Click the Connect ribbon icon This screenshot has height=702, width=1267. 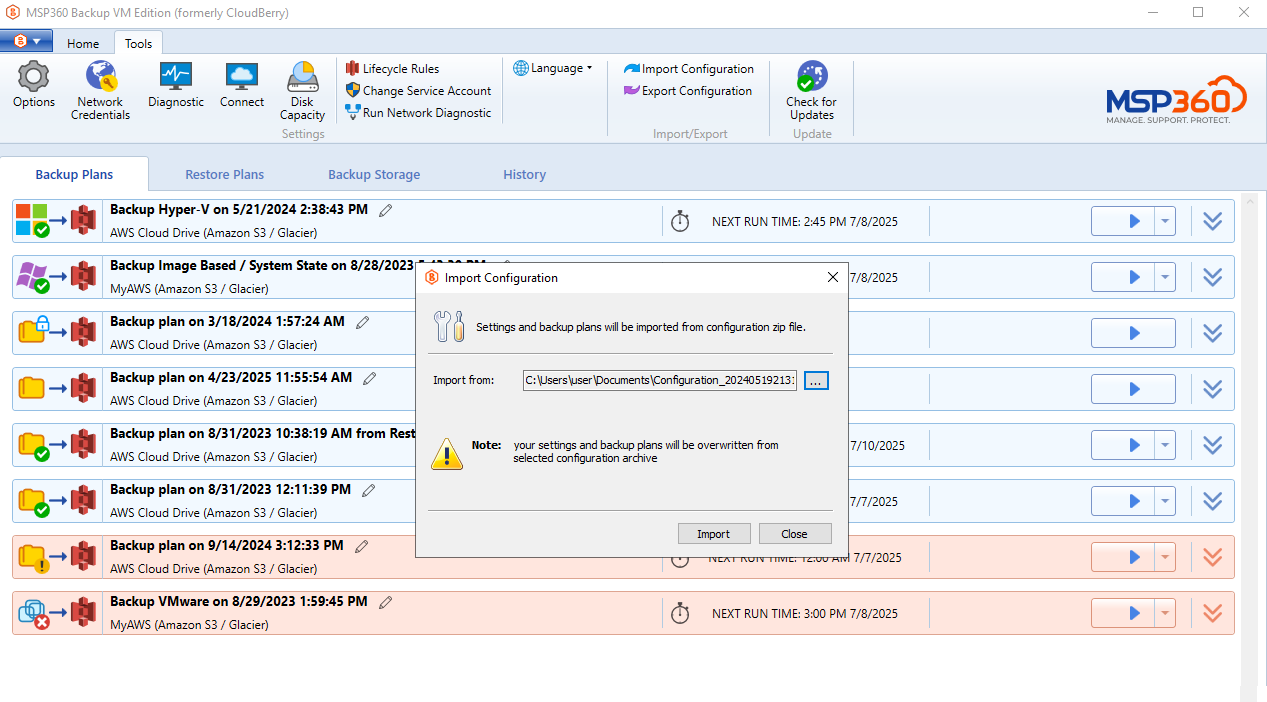pos(242,85)
